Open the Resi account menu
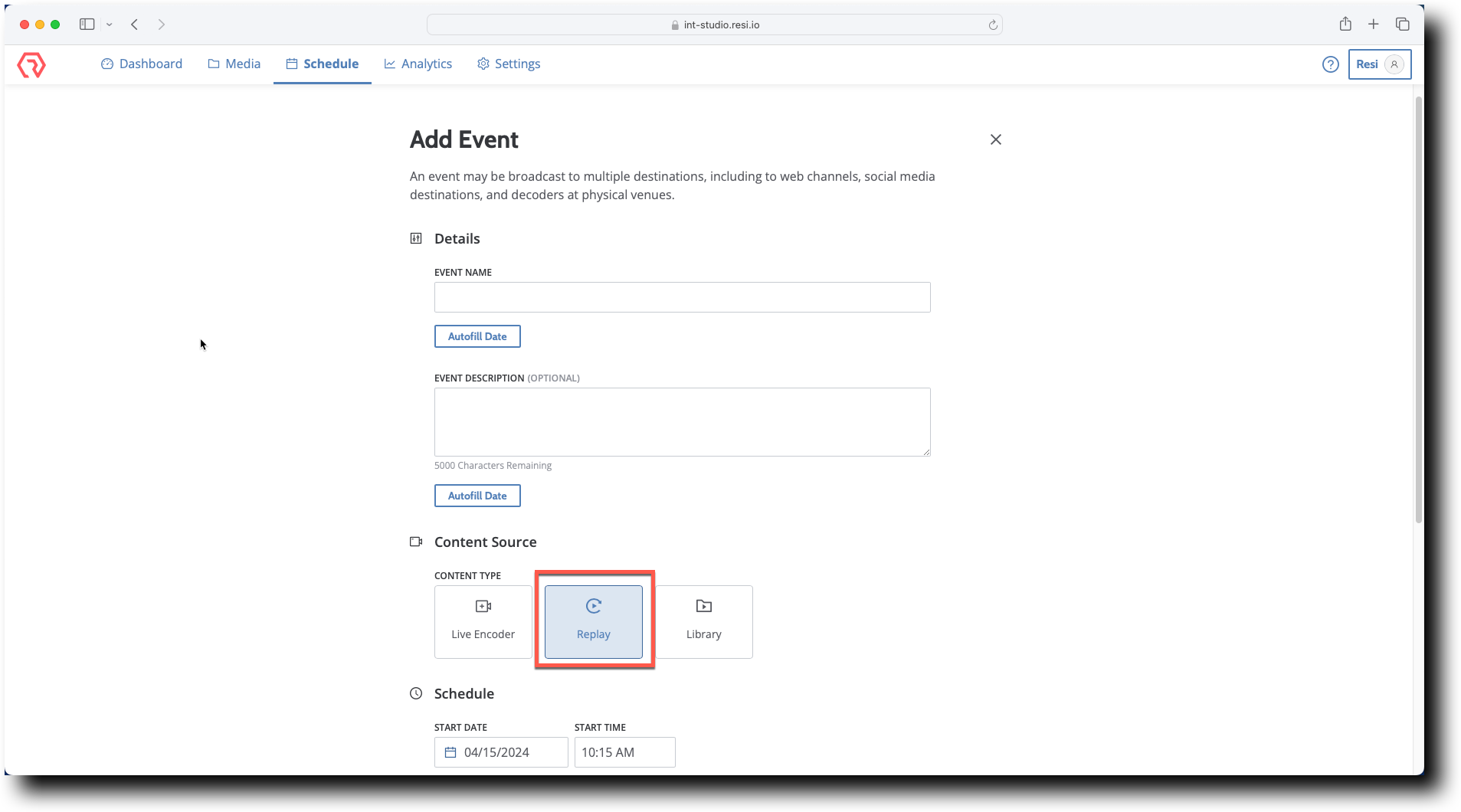This screenshot has width=1461, height=812. pos(1379,64)
